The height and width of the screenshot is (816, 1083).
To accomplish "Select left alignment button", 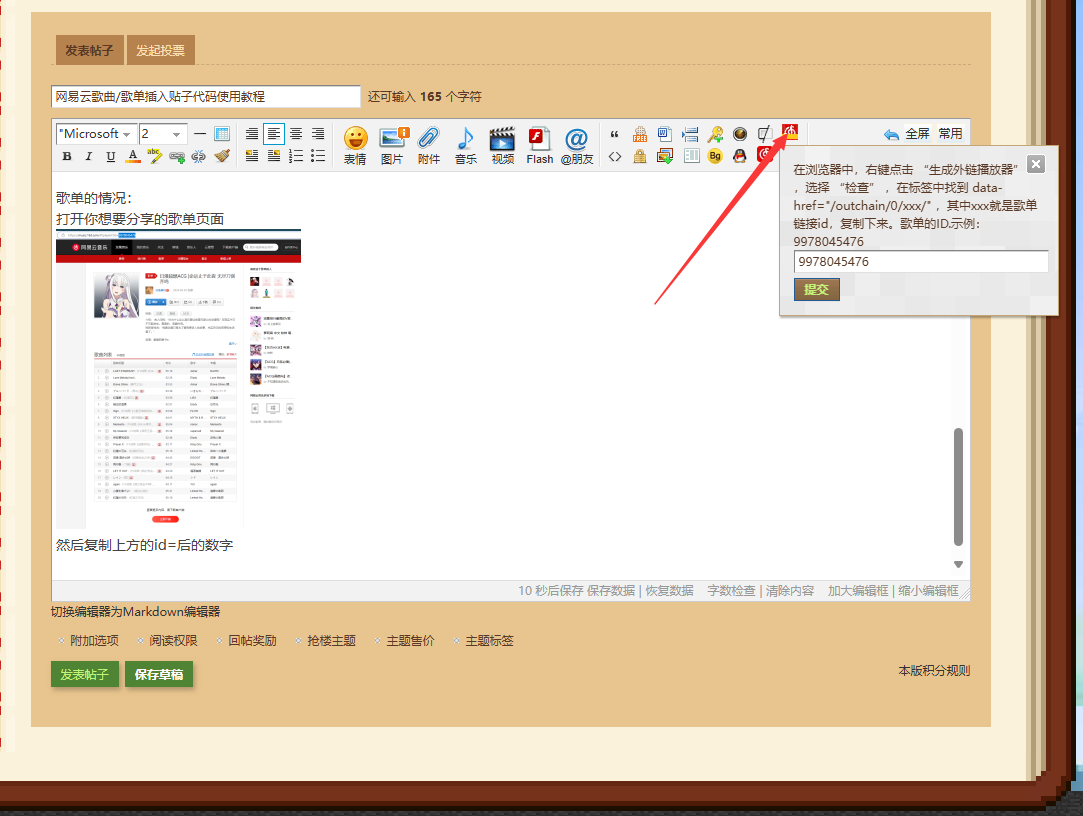I will 274,133.
